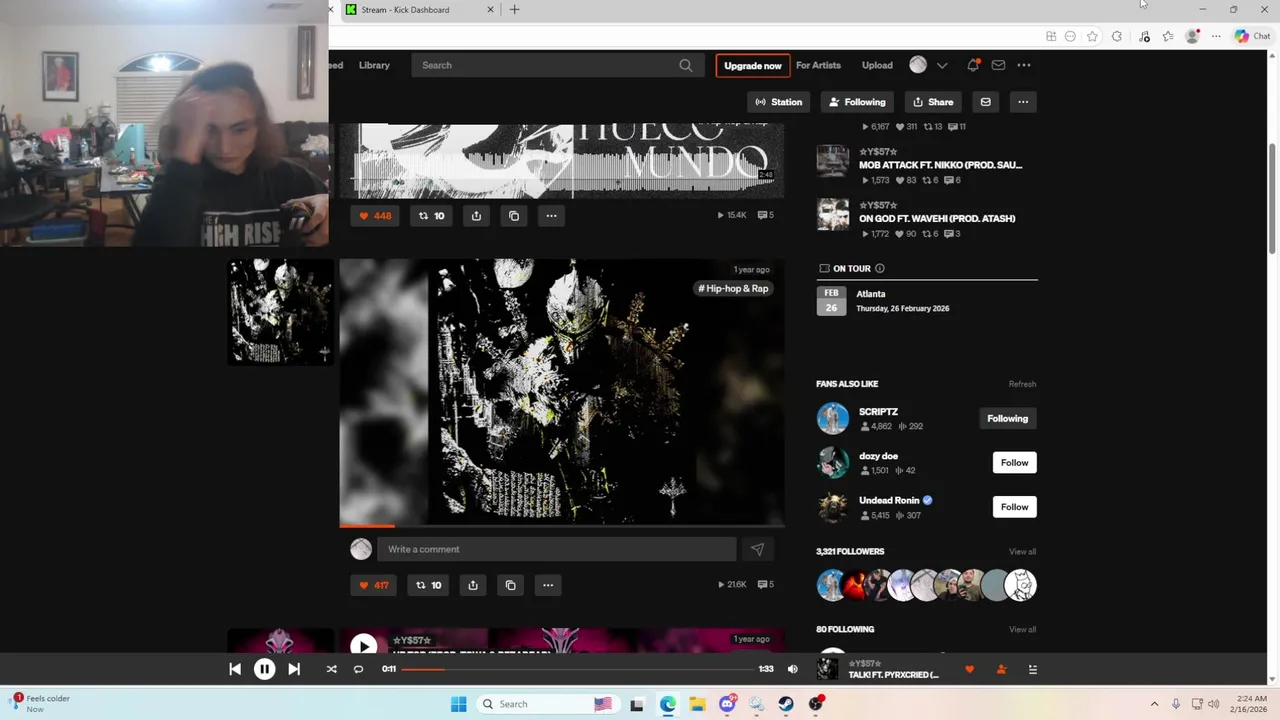Click Upgrade now button
Image resolution: width=1280 pixels, height=720 pixels.
753,66
